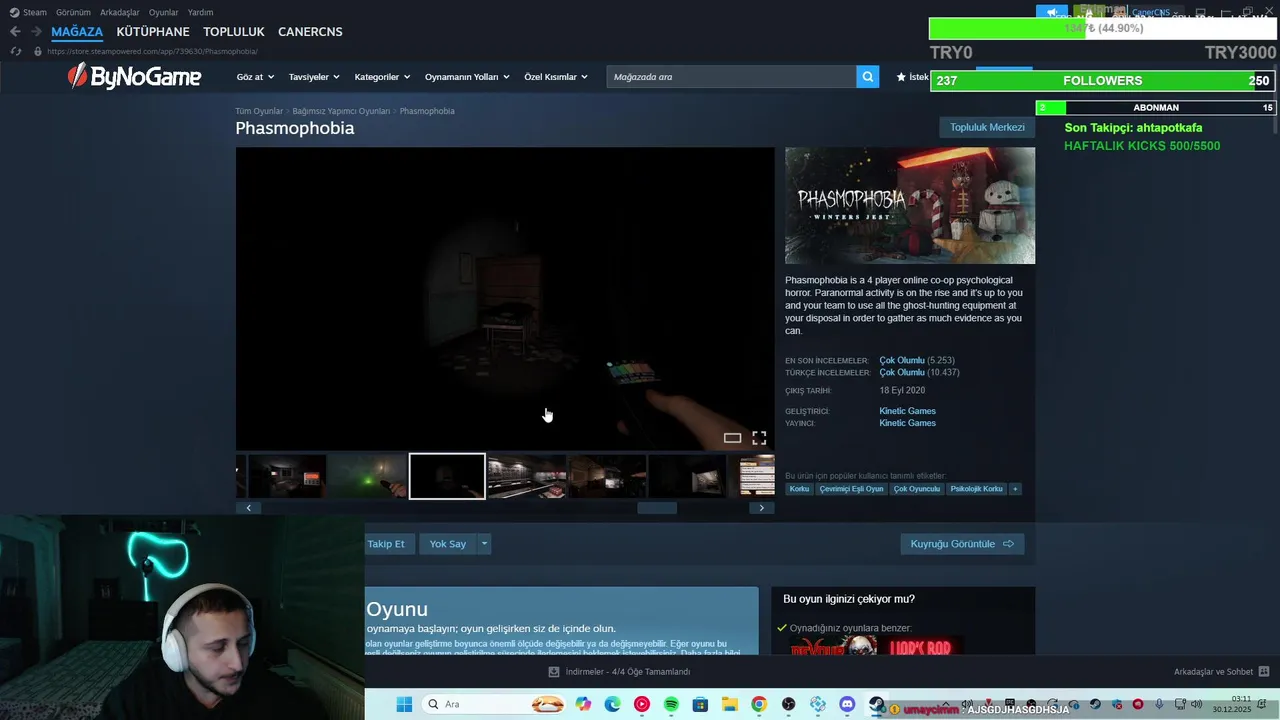Screen dimensions: 1280x720
Task: Open İstek wishlist star button
Action: pos(913,77)
